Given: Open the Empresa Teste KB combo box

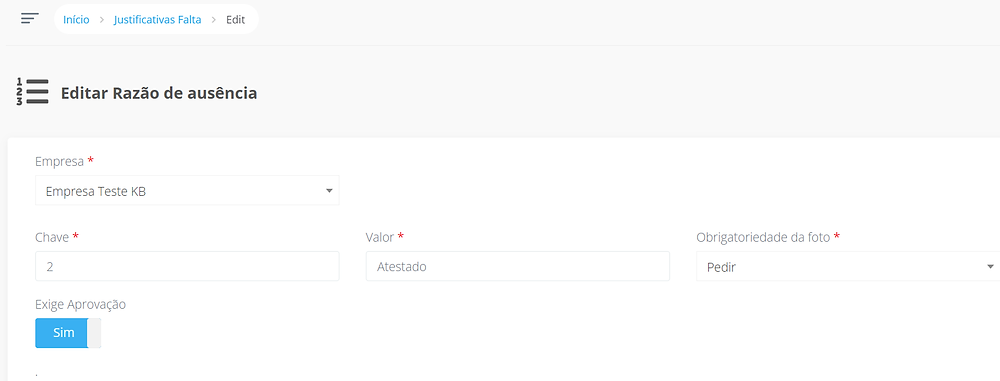Looking at the screenshot, I should coord(187,190).
